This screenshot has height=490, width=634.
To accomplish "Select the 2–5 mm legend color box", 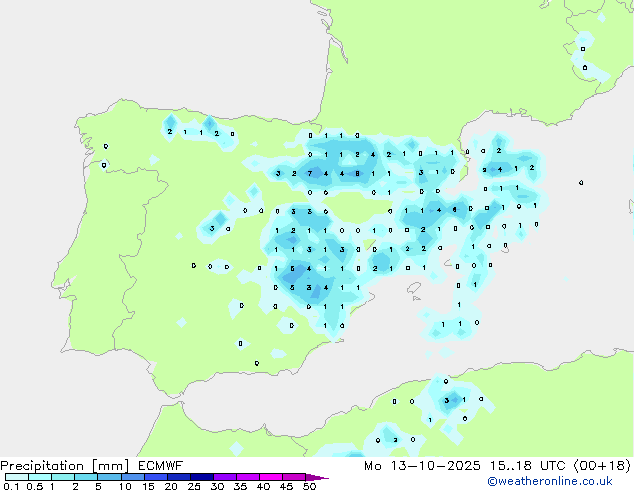I will 86,477.
